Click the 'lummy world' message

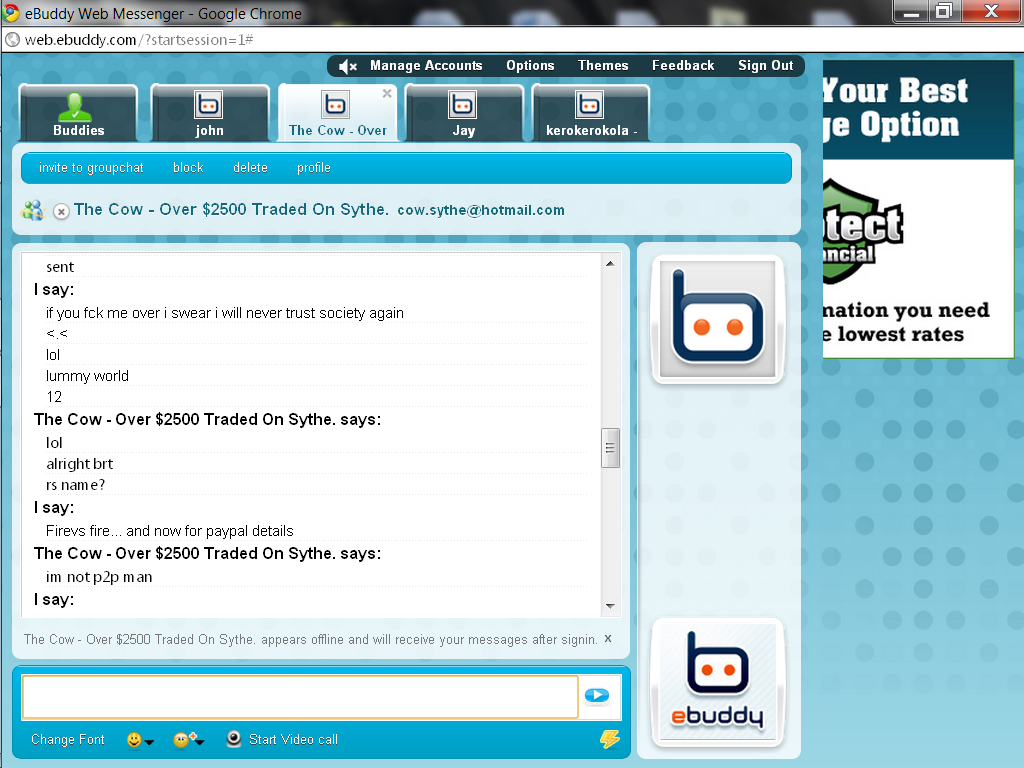(87, 376)
